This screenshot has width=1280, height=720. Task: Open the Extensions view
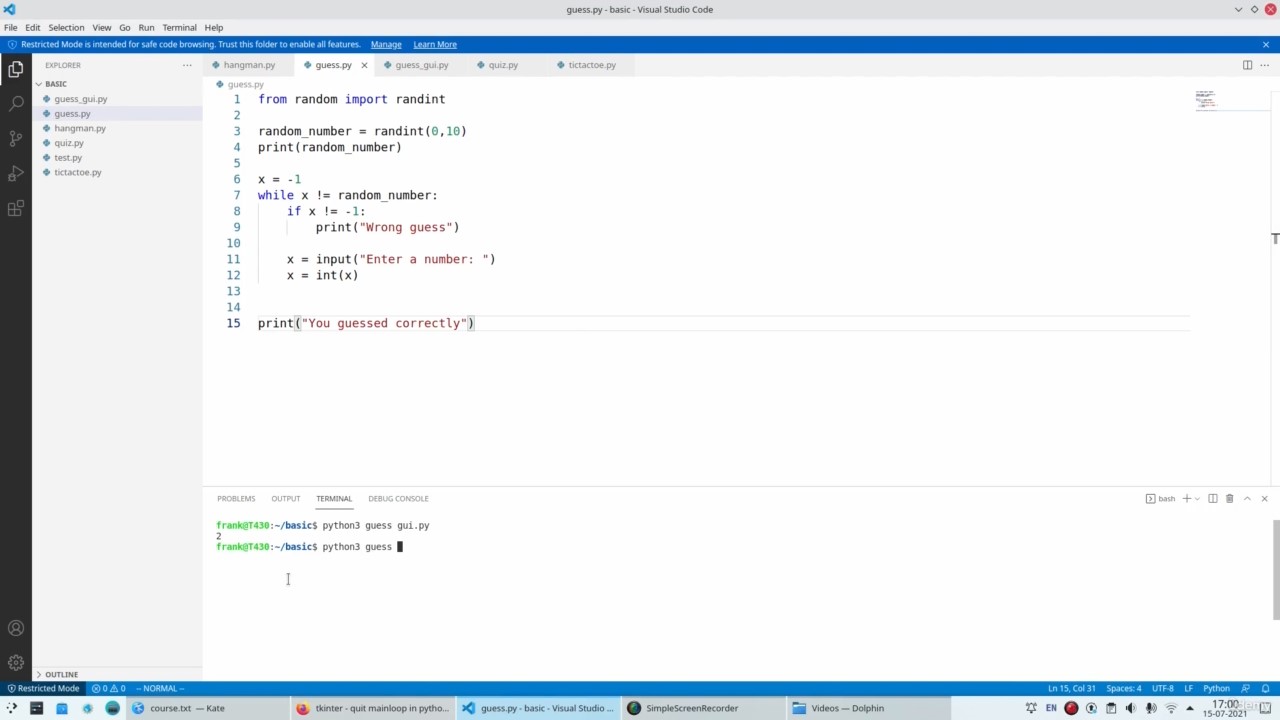click(x=16, y=209)
